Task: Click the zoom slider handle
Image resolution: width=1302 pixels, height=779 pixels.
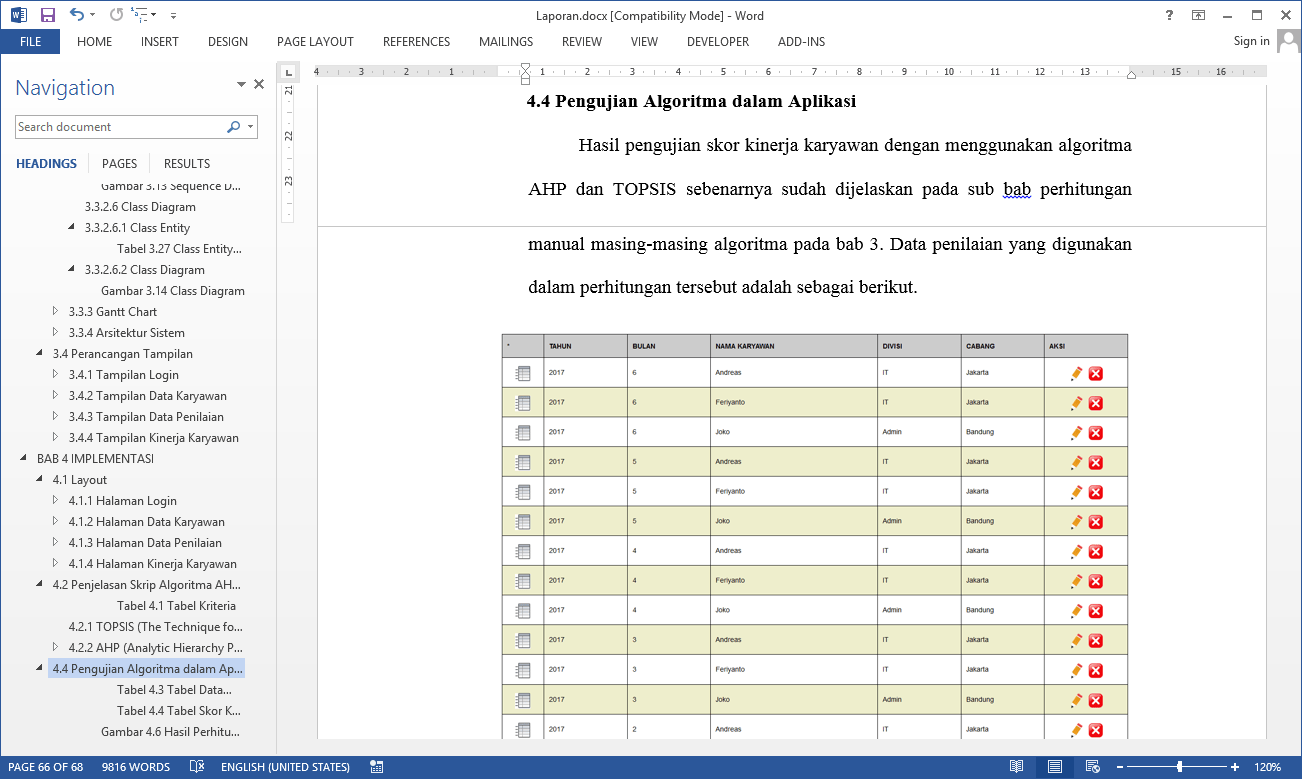Action: [1180, 767]
